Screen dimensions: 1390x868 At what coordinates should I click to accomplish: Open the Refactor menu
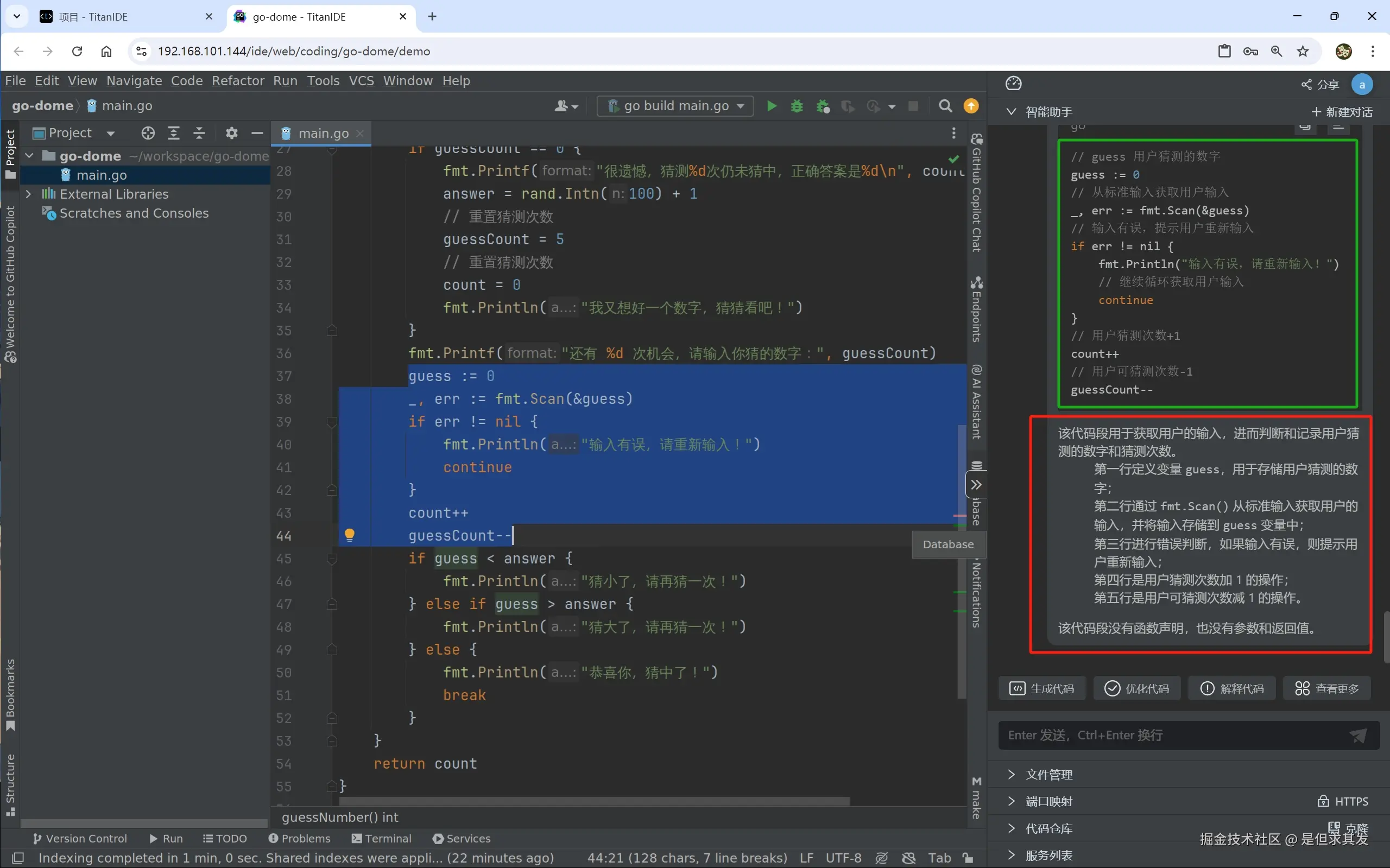(x=238, y=81)
